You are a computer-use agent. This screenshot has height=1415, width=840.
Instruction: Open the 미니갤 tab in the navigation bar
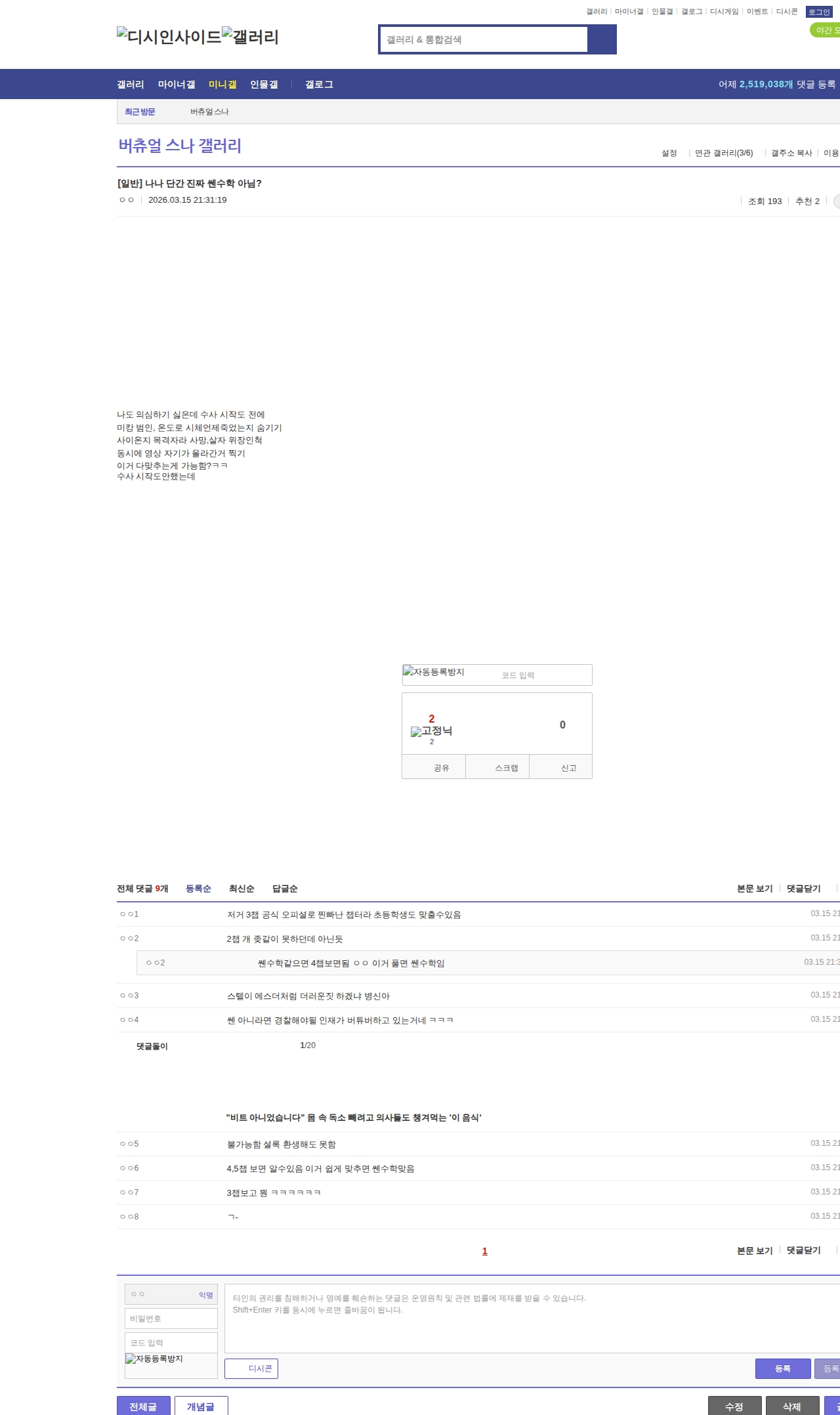click(222, 85)
